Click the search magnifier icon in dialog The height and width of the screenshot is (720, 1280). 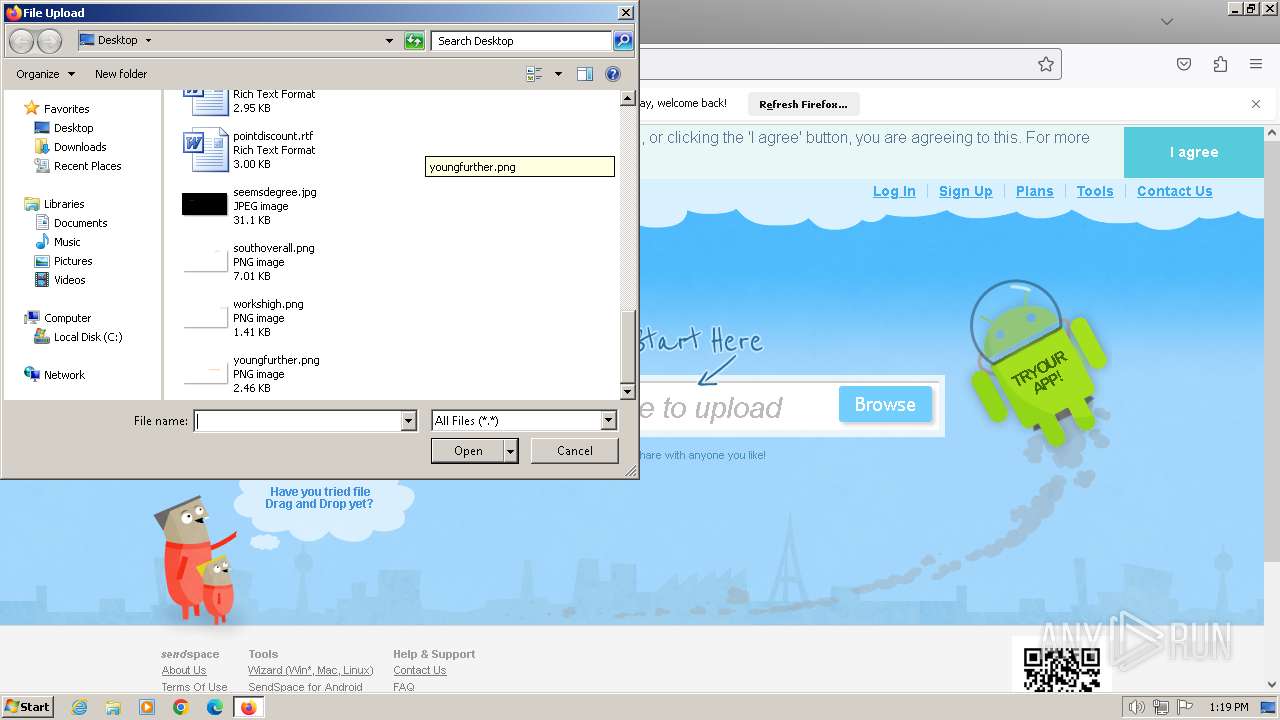point(623,41)
